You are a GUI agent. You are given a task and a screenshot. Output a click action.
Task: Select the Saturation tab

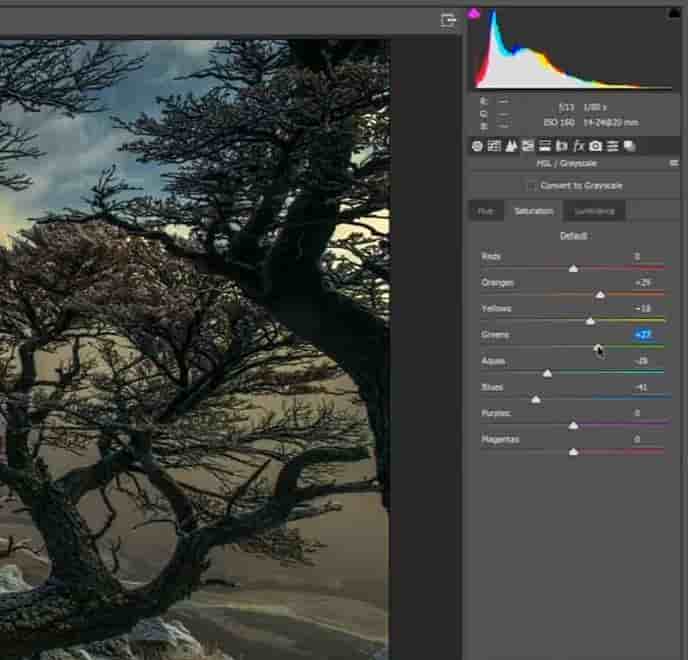[533, 211]
